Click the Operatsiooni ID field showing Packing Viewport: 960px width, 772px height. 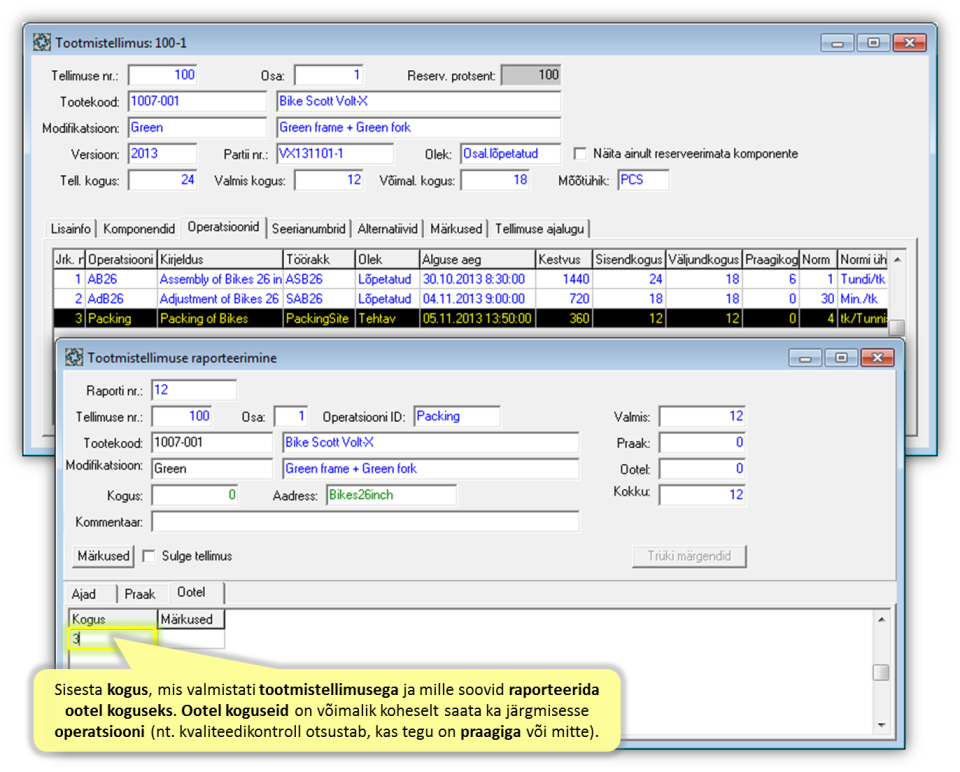(457, 416)
